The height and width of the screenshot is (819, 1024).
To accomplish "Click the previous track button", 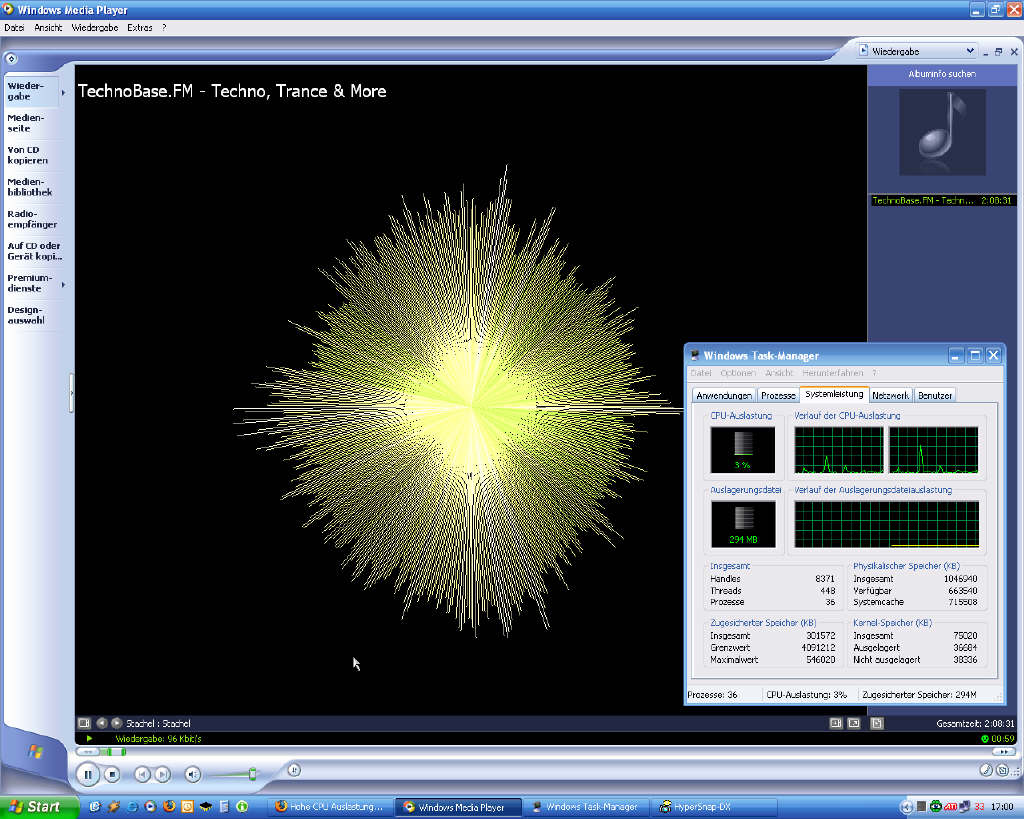I will click(x=142, y=775).
